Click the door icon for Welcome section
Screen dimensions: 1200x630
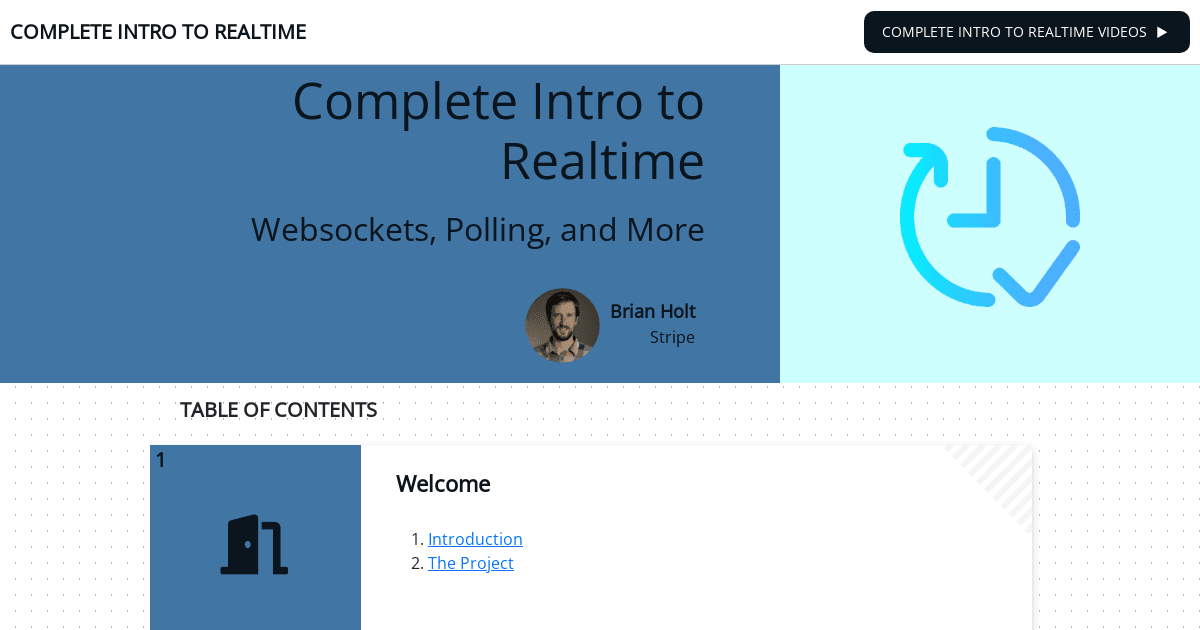(x=254, y=545)
